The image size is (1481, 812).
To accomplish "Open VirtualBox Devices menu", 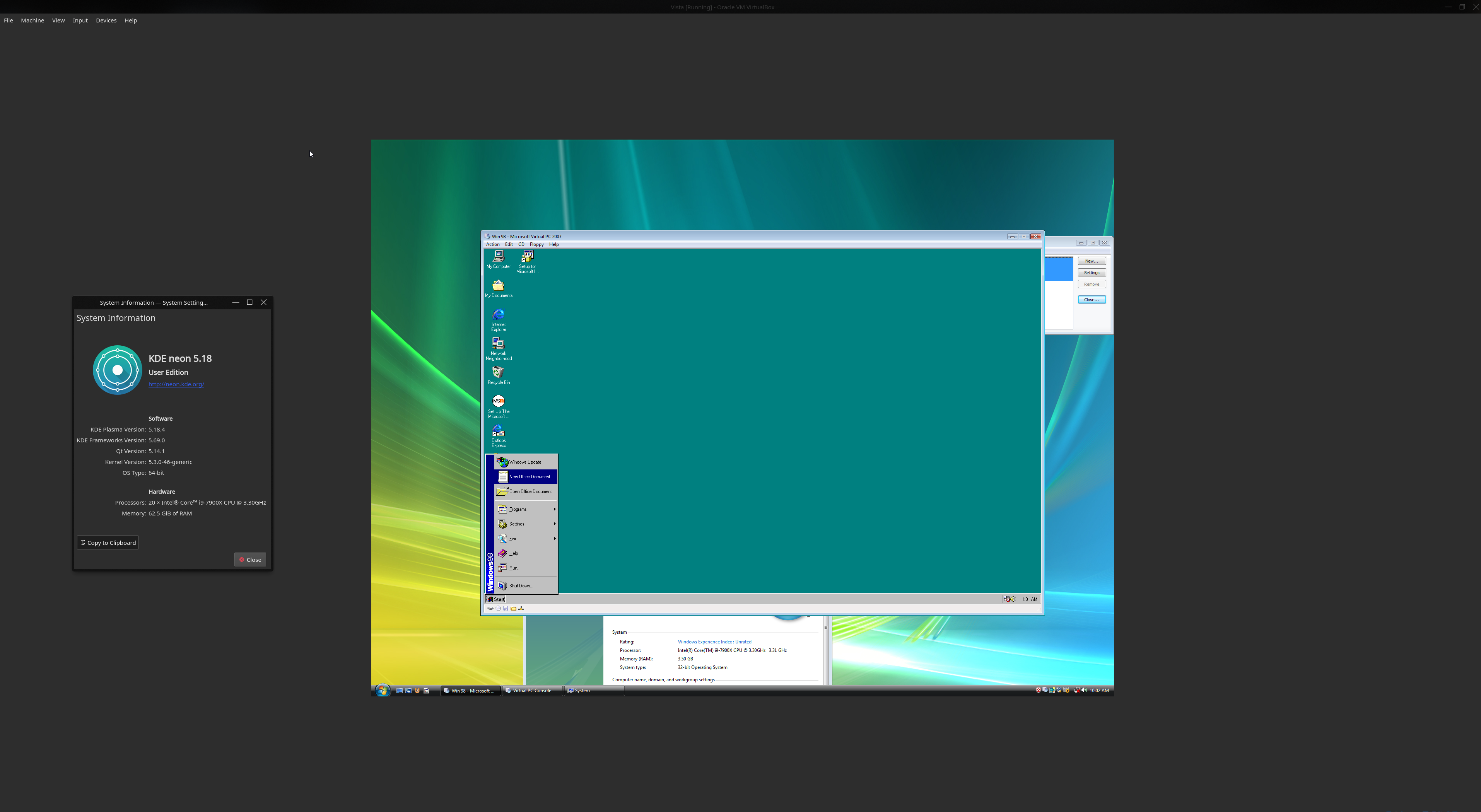I will point(106,20).
